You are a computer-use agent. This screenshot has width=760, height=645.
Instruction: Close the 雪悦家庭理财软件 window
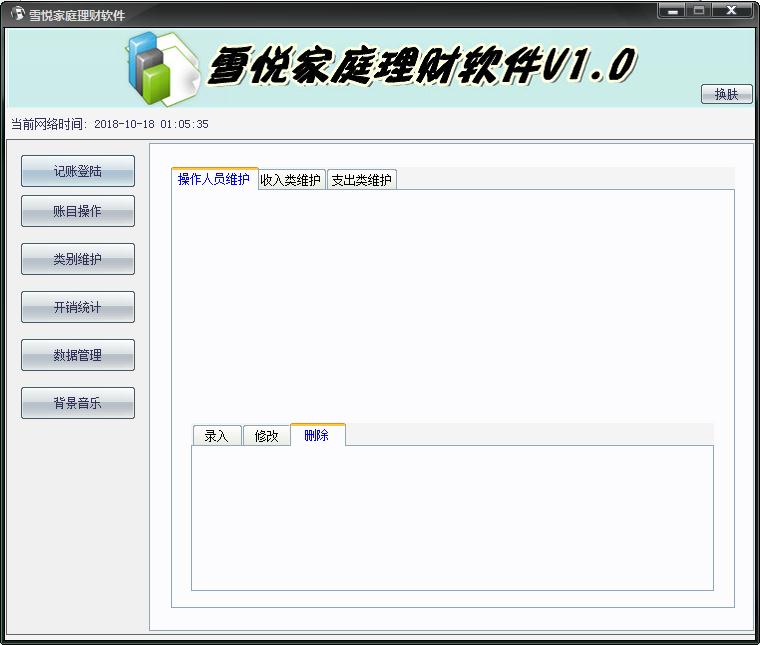tap(732, 11)
